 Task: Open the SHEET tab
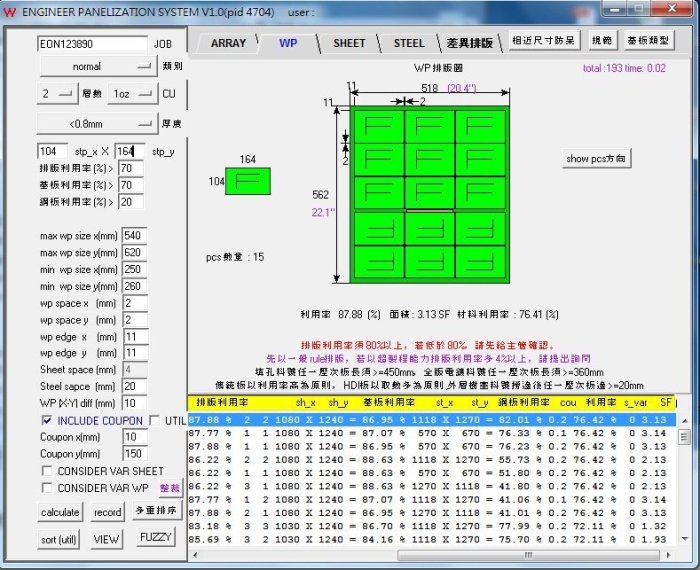coord(349,43)
